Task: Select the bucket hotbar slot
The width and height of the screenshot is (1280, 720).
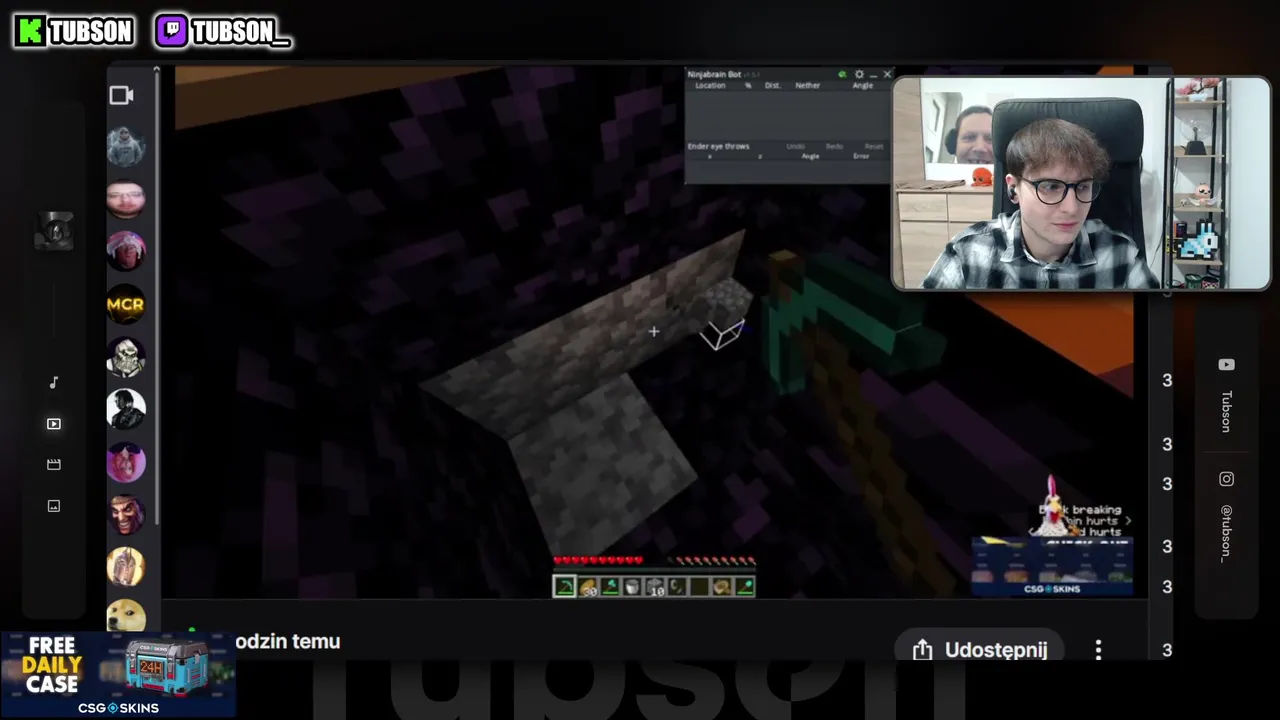Action: click(632, 587)
